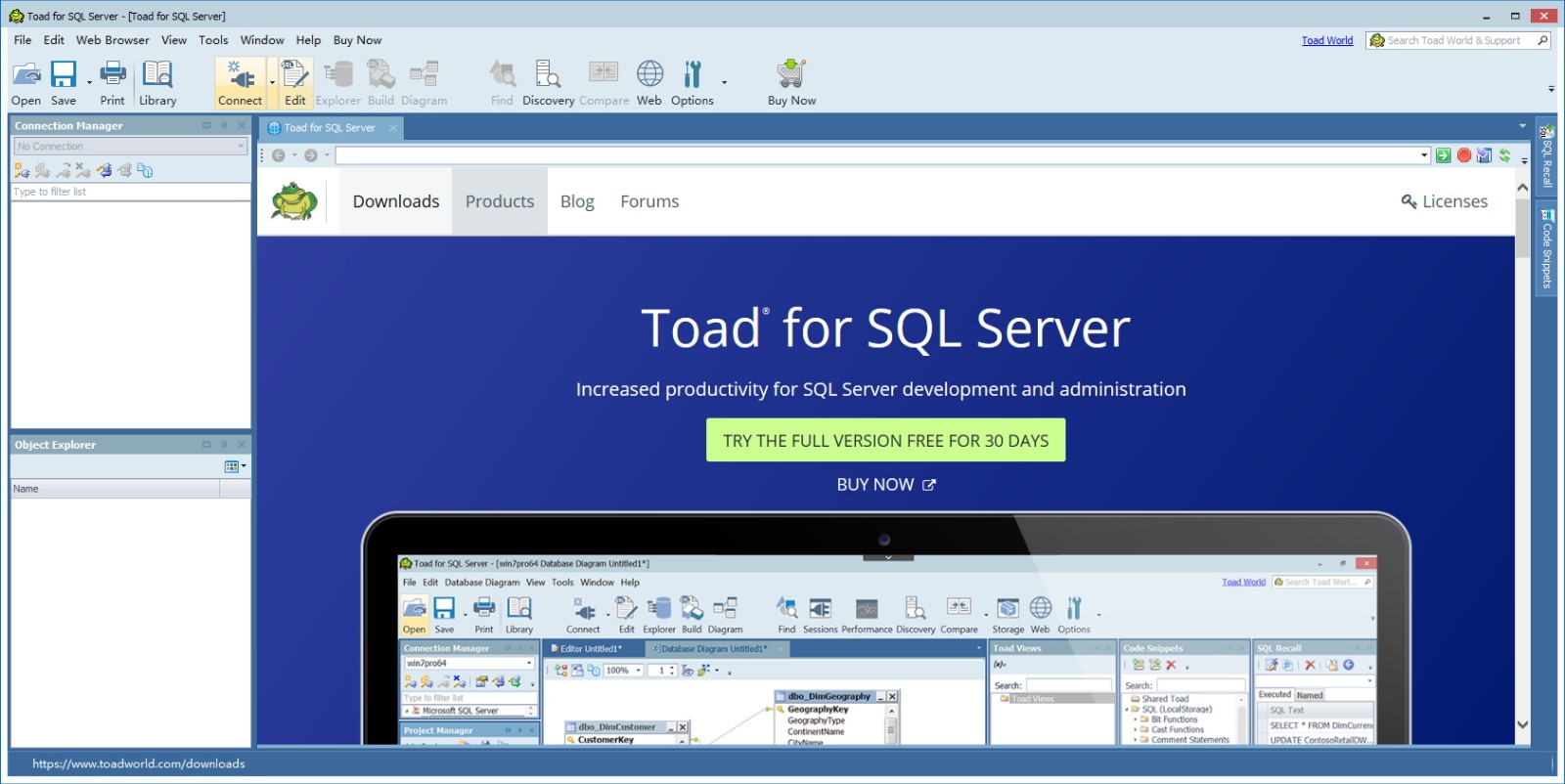This screenshot has height=784, width=1565.
Task: Follow the Toad World link at top right
Action: coord(1326,41)
